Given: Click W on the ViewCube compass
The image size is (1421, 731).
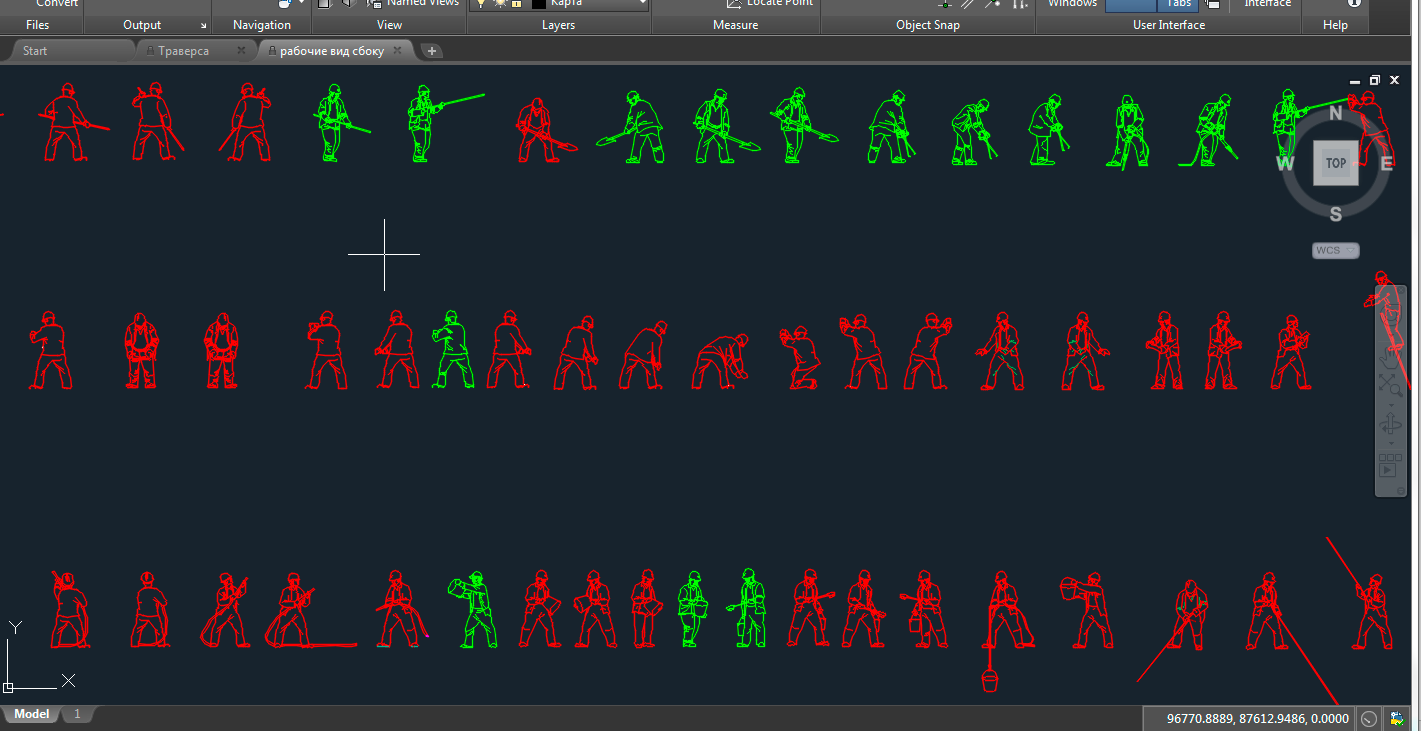Looking at the screenshot, I should tap(1285, 164).
